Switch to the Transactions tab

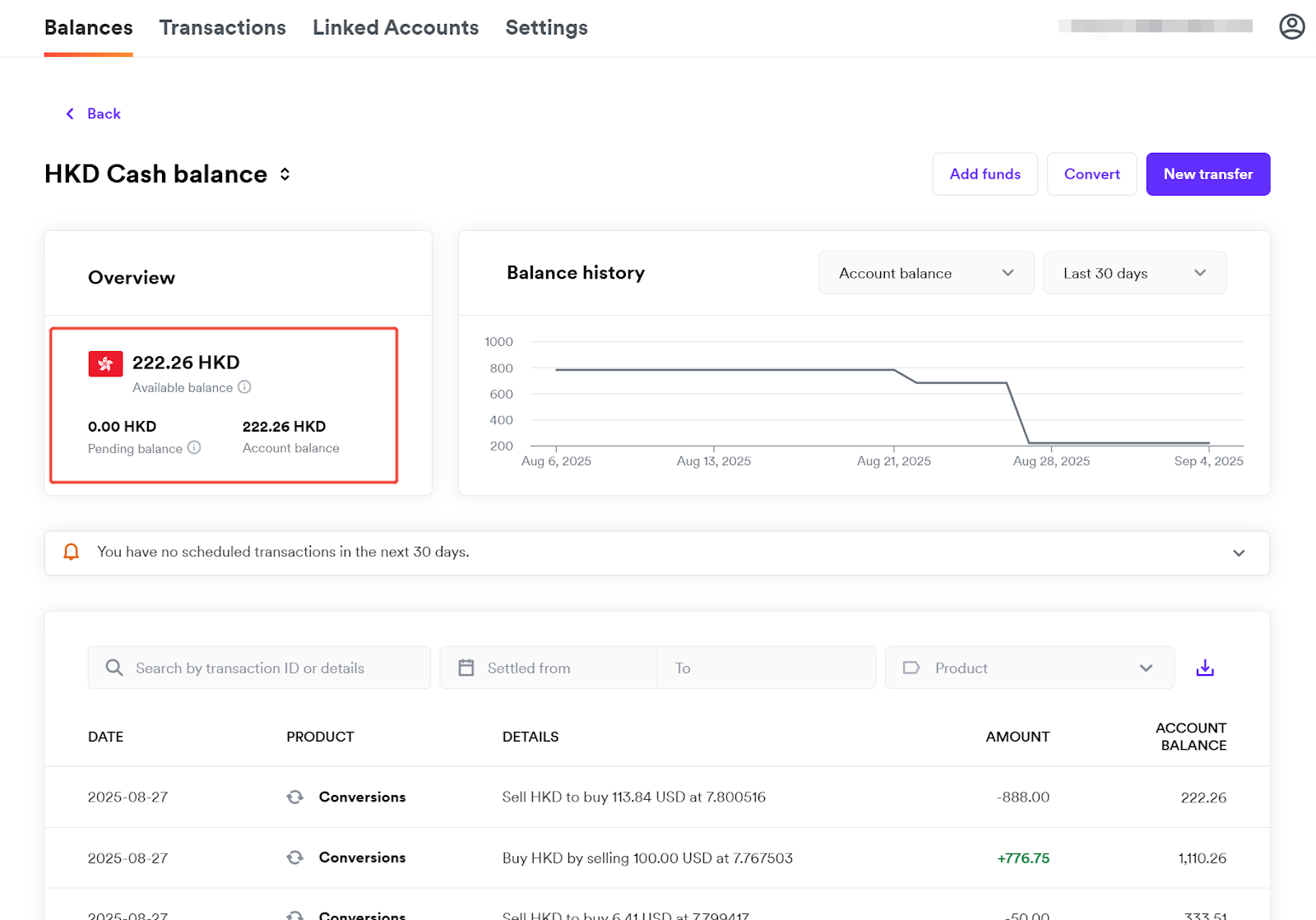coord(222,28)
